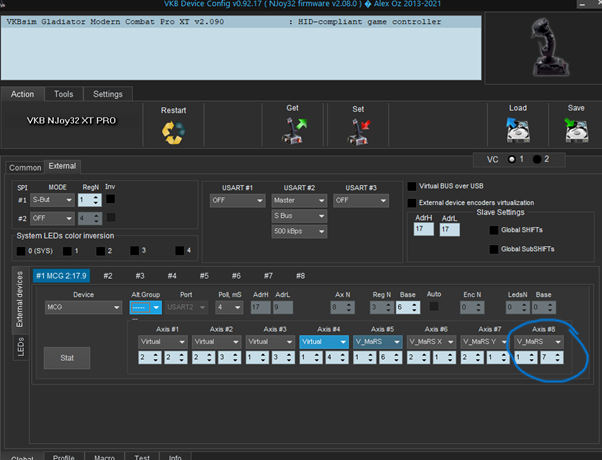This screenshot has height=460, width=602.
Task: Switch to the Profile bottom tab
Action: click(64, 457)
